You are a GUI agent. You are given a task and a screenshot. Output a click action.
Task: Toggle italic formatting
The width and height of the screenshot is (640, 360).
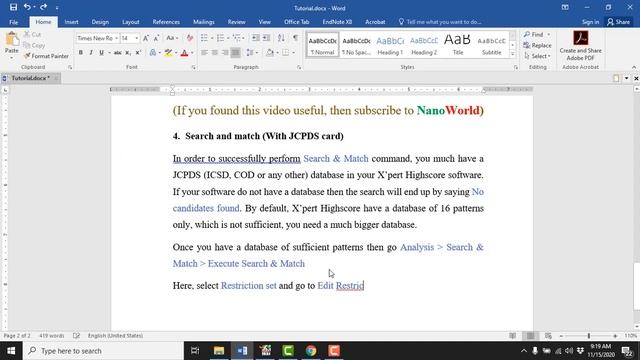[x=91, y=53]
